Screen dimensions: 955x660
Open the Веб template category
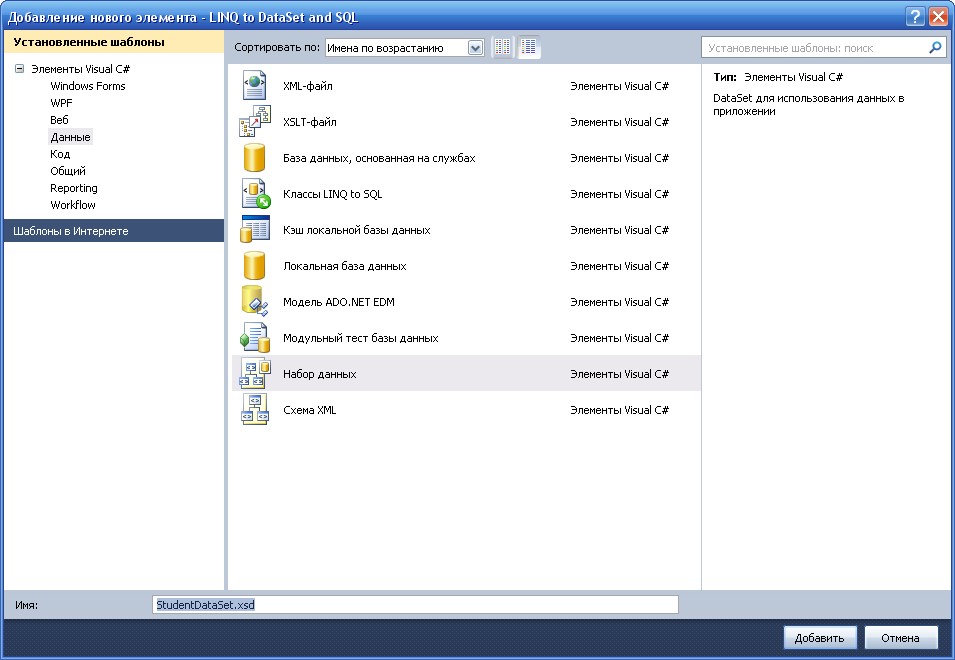(59, 120)
